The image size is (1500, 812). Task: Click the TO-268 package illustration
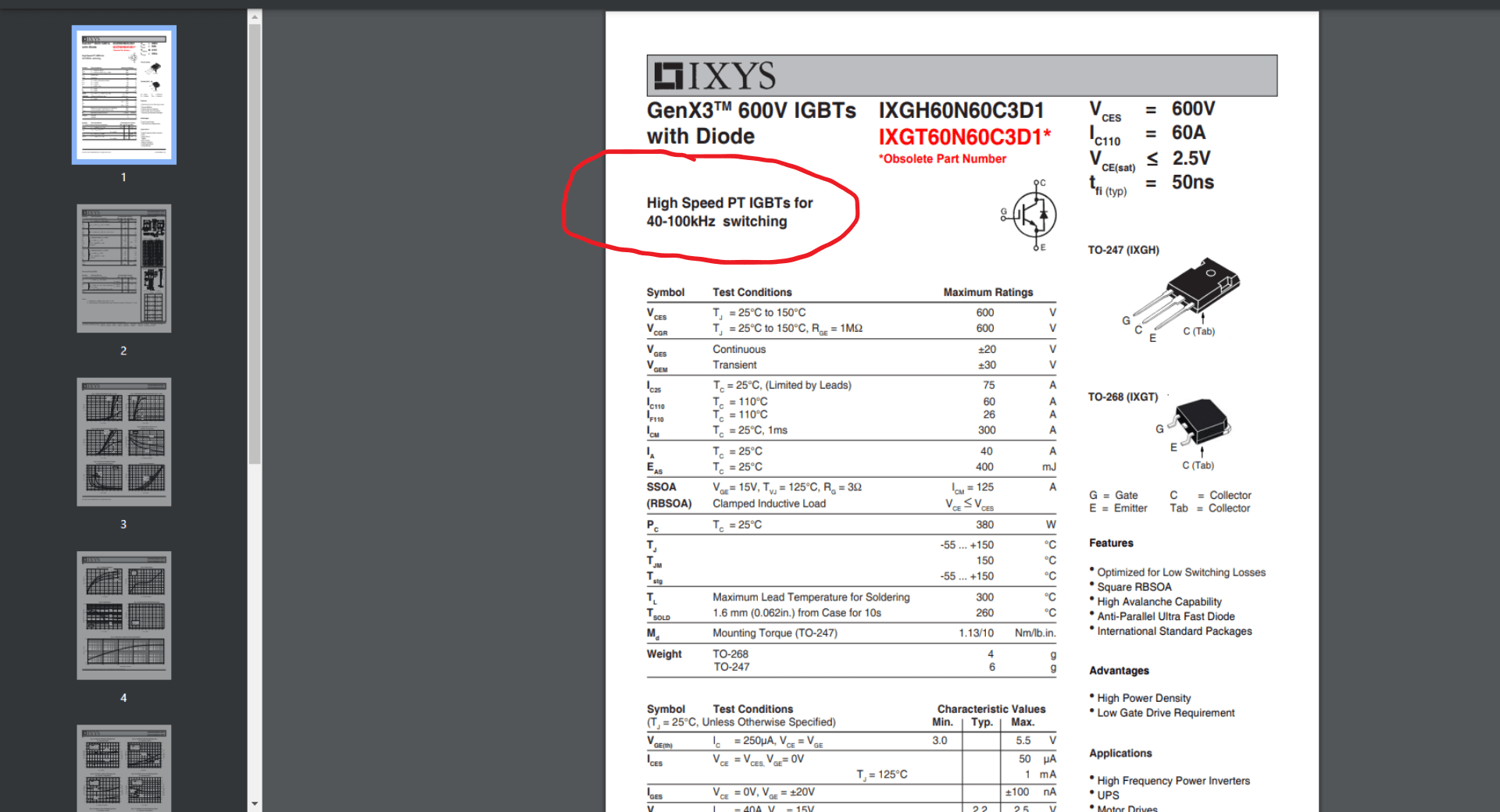[x=1199, y=423]
